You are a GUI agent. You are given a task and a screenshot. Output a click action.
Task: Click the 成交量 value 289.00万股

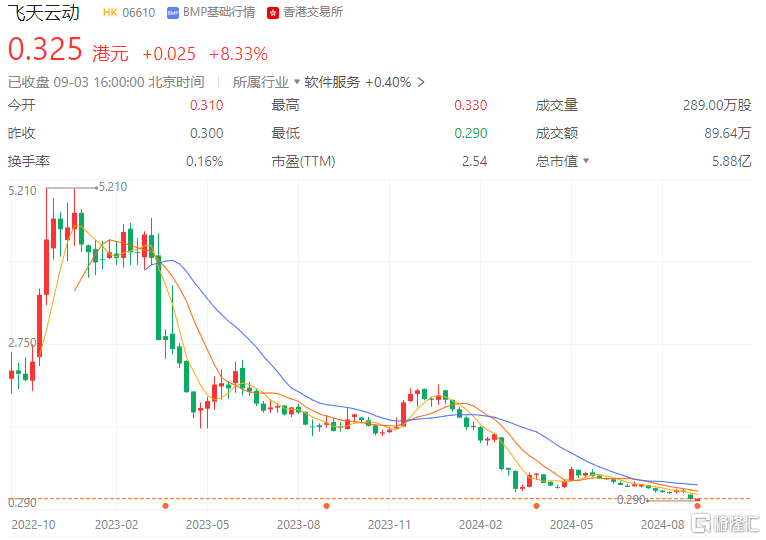click(x=717, y=105)
